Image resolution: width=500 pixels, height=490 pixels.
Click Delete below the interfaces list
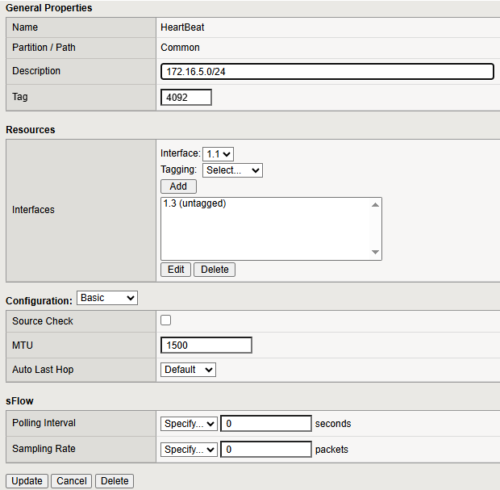(x=215, y=269)
